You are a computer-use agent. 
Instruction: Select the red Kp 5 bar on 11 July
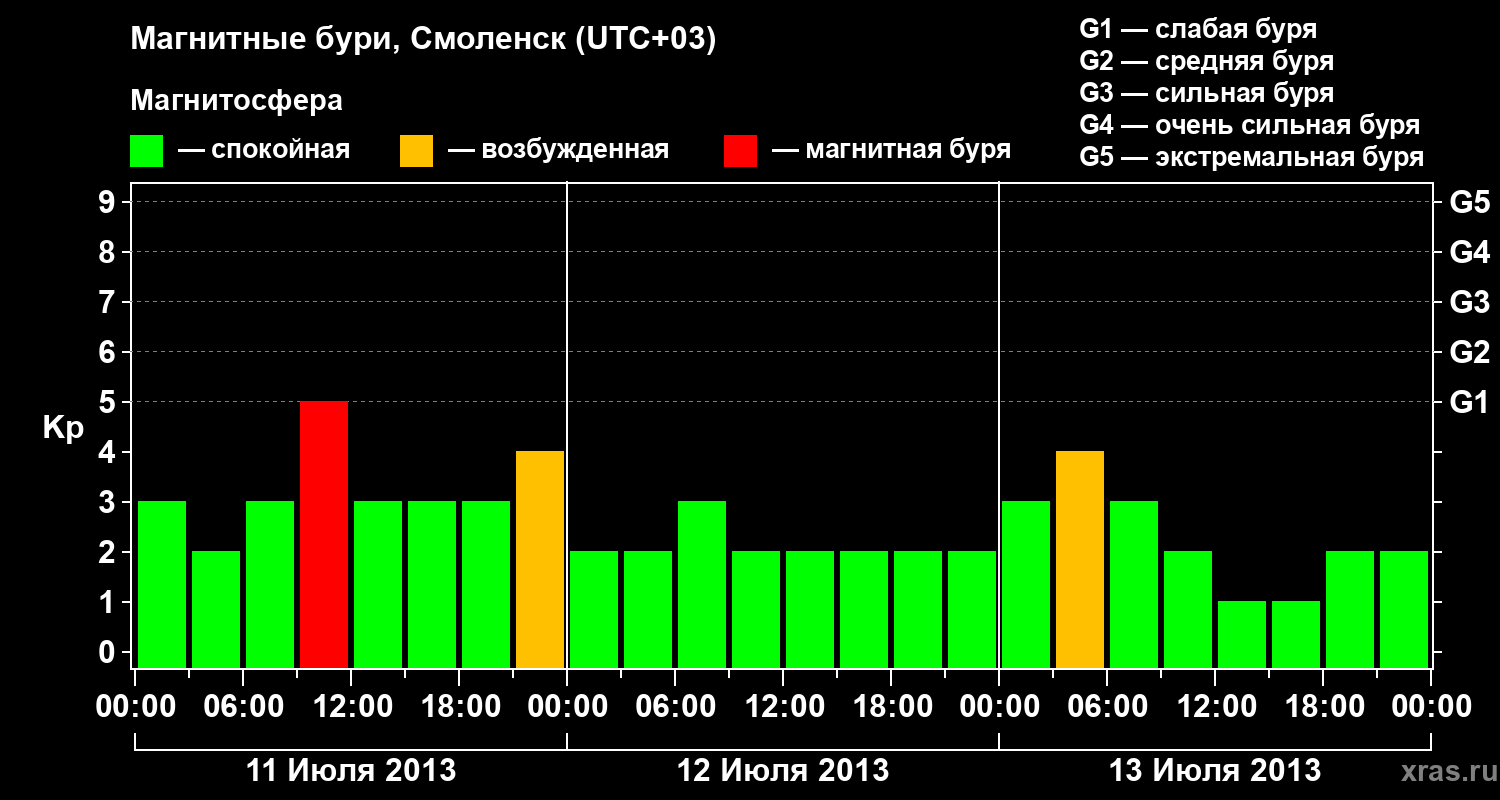pos(324,534)
